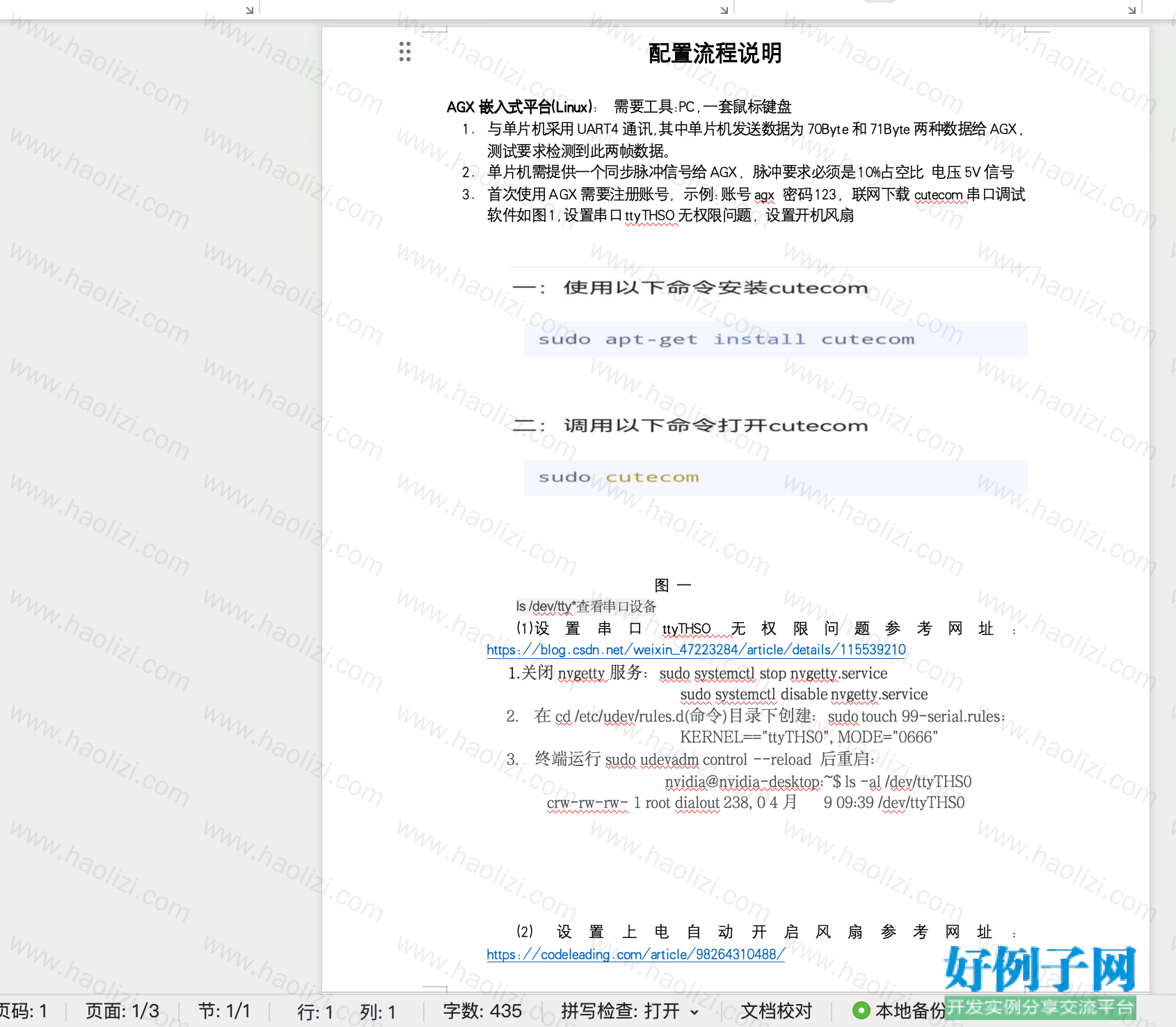Image resolution: width=1176 pixels, height=1027 pixels.
Task: Click the line KERNEL=="ttyTHS0", MODE="0666"
Action: coord(809,737)
